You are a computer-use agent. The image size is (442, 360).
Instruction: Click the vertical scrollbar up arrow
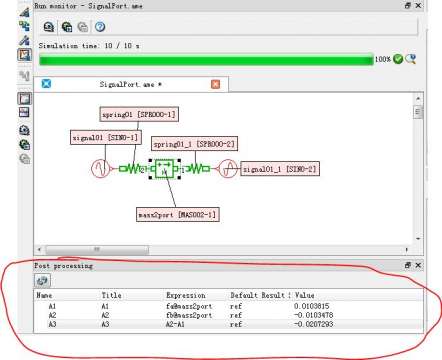coord(418,99)
